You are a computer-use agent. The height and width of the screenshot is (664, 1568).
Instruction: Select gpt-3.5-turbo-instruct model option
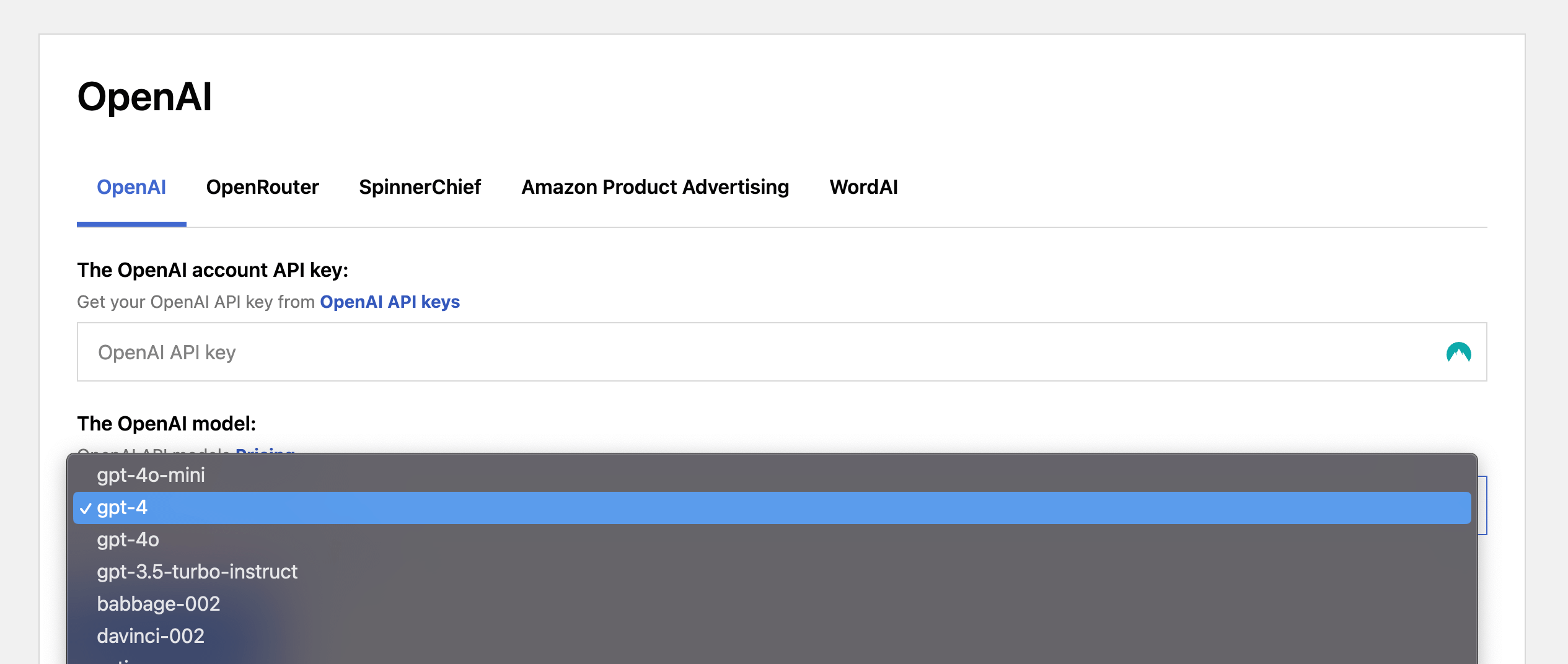(197, 572)
